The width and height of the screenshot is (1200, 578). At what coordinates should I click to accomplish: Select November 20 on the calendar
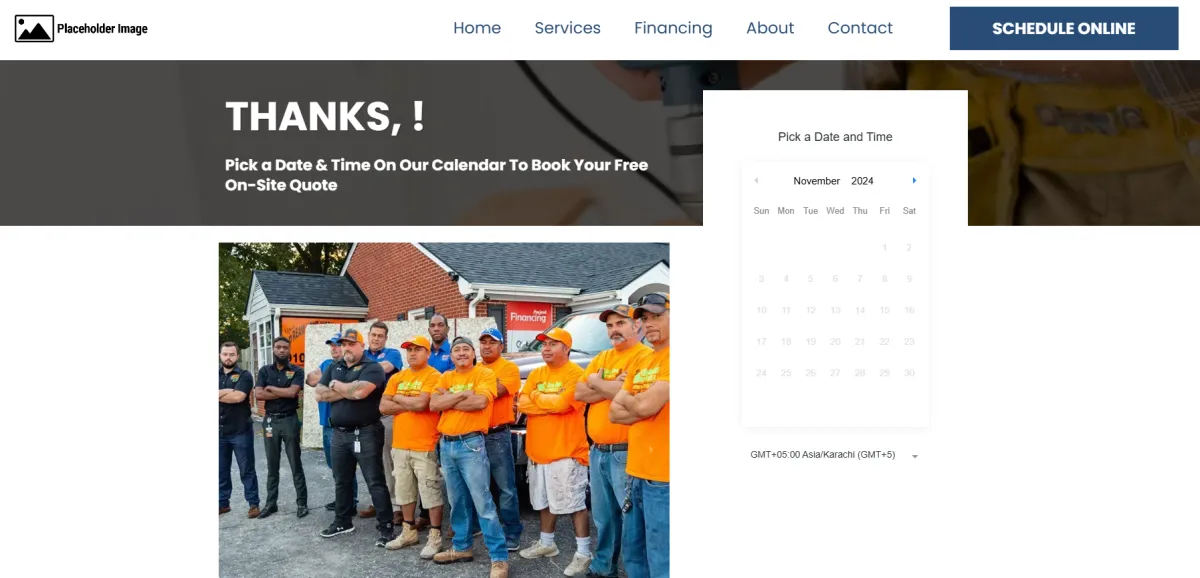835,342
